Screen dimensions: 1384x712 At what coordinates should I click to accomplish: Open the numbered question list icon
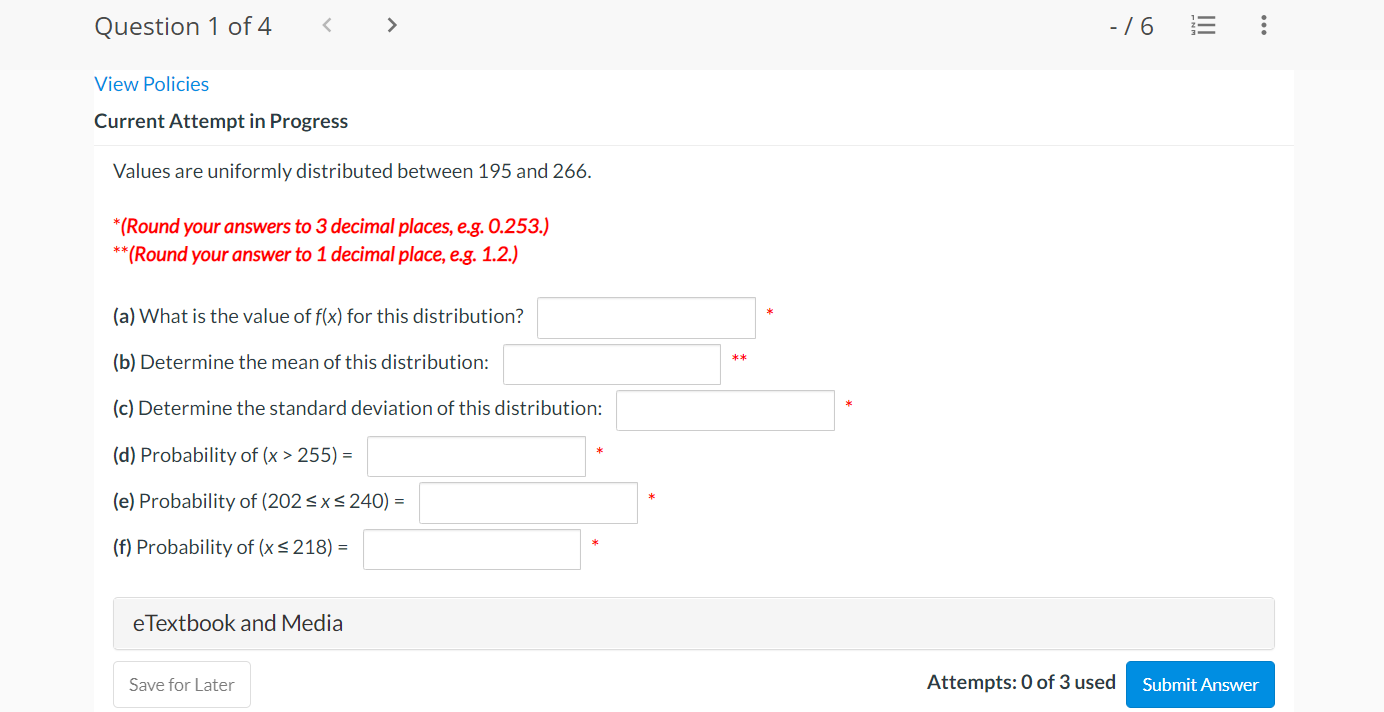(x=1203, y=25)
